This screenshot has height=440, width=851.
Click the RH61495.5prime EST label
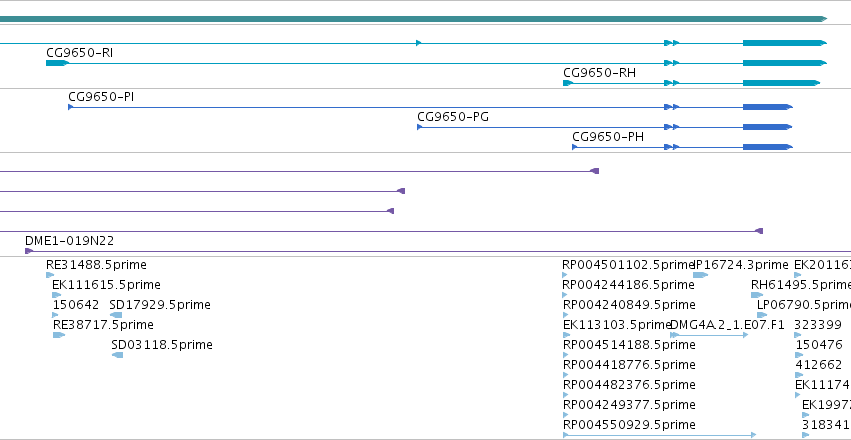pos(801,285)
